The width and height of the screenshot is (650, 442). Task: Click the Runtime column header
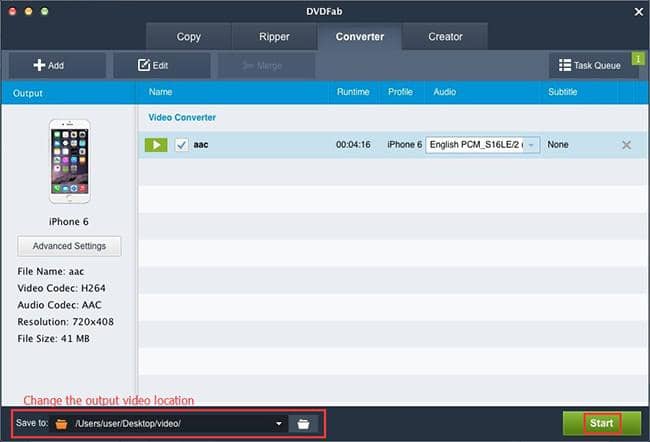point(353,92)
